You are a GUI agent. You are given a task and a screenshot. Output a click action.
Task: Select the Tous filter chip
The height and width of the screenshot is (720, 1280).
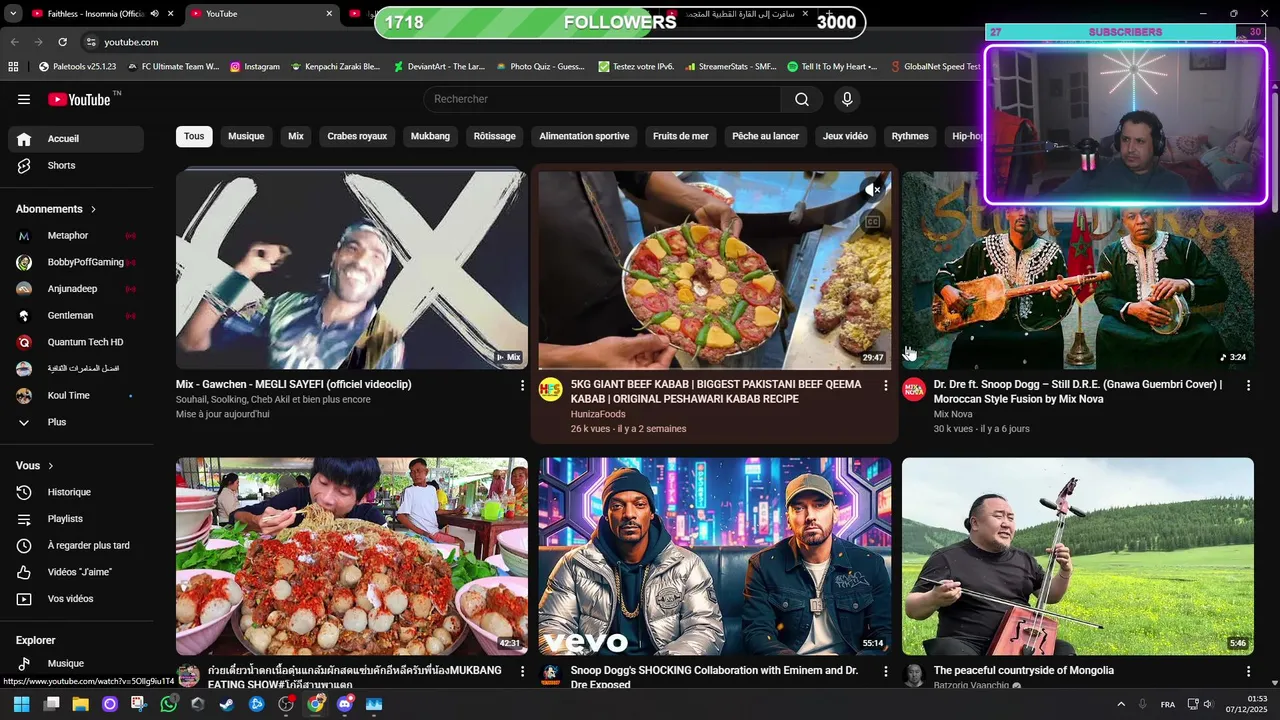[x=194, y=136]
